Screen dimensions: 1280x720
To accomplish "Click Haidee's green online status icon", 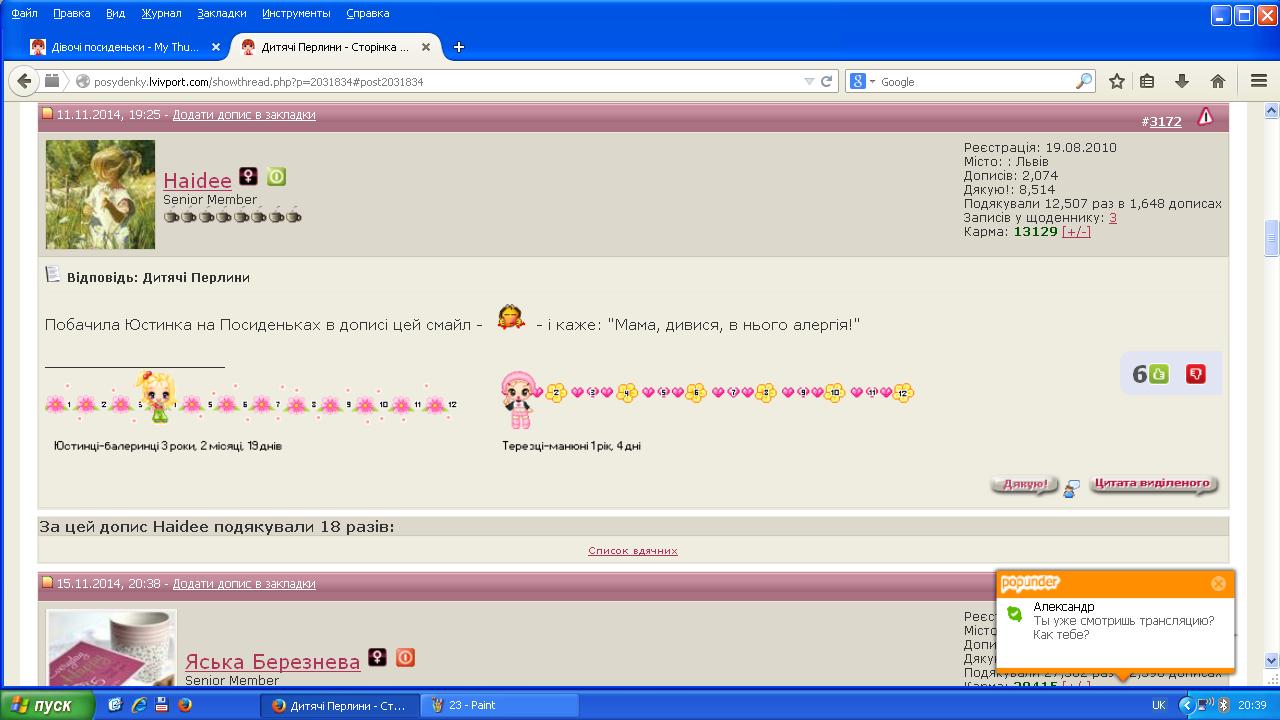I will [276, 177].
